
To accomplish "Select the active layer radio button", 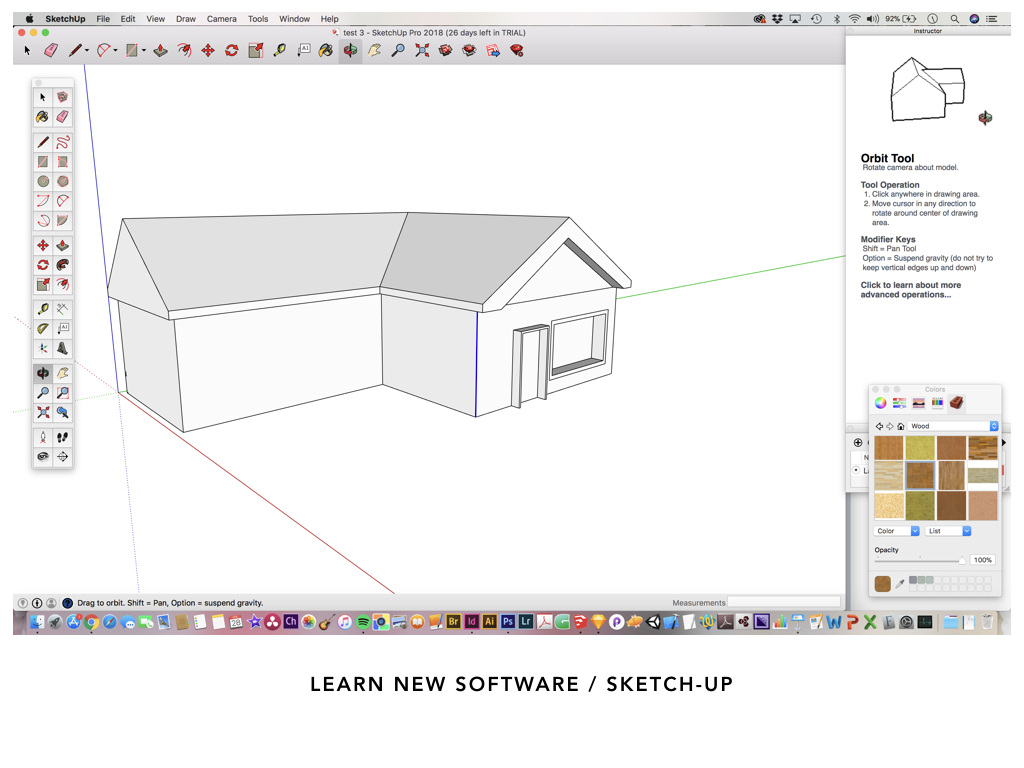I will [856, 470].
